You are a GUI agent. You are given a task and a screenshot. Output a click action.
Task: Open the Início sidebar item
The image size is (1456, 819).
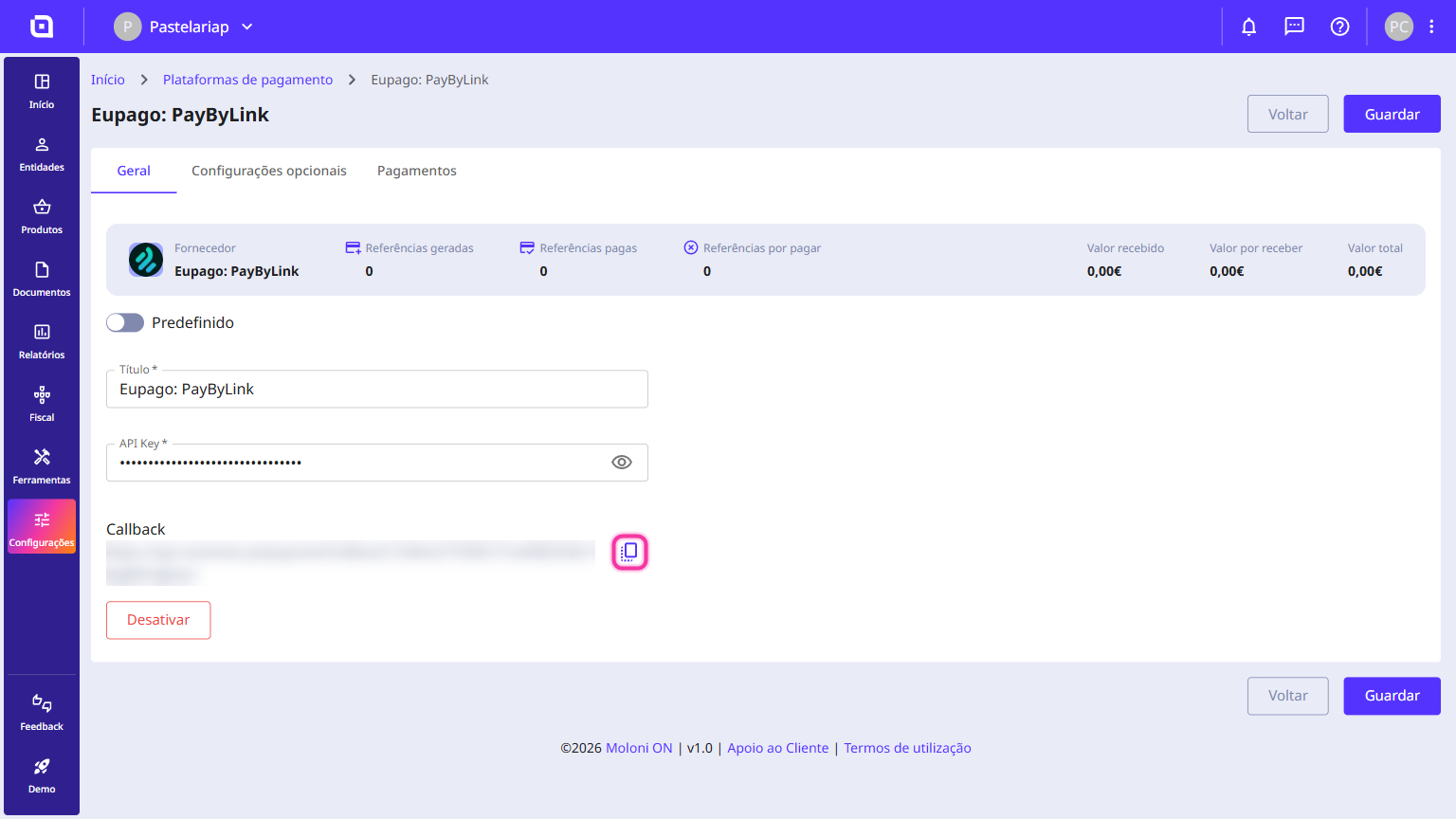point(42,92)
